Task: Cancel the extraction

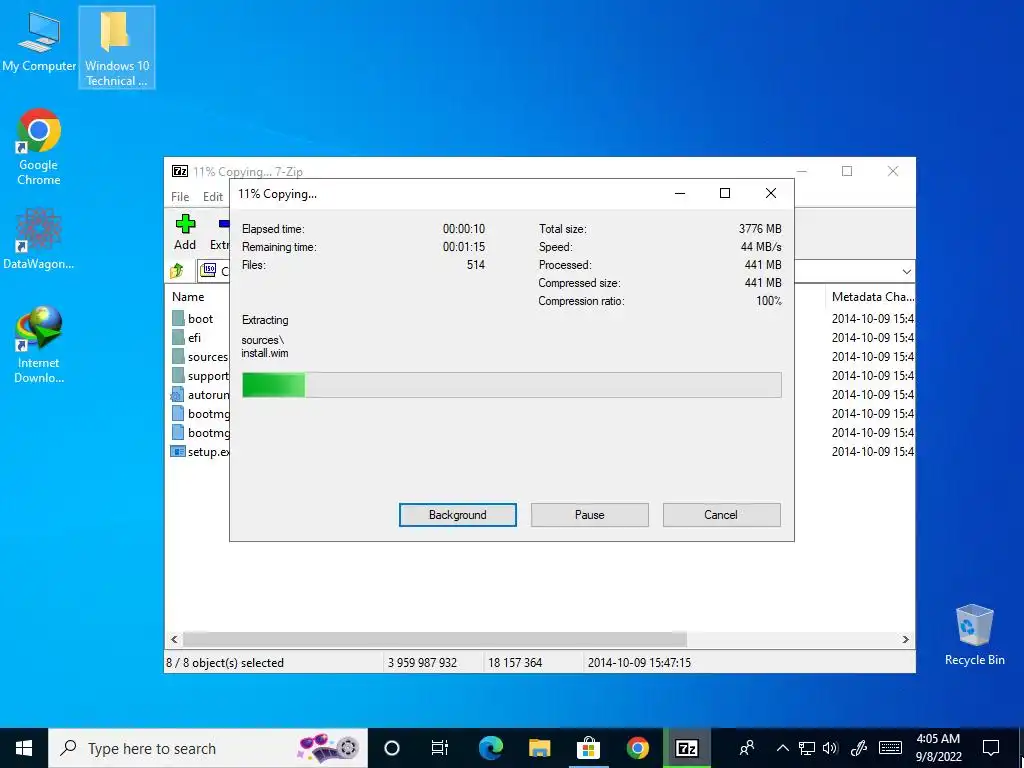Action: [x=721, y=515]
